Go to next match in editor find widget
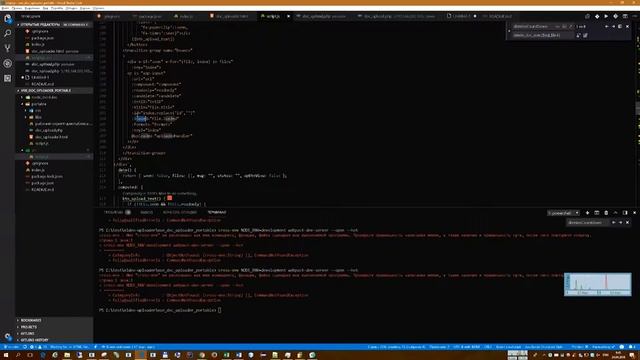640x360 pixels. tap(613, 27)
